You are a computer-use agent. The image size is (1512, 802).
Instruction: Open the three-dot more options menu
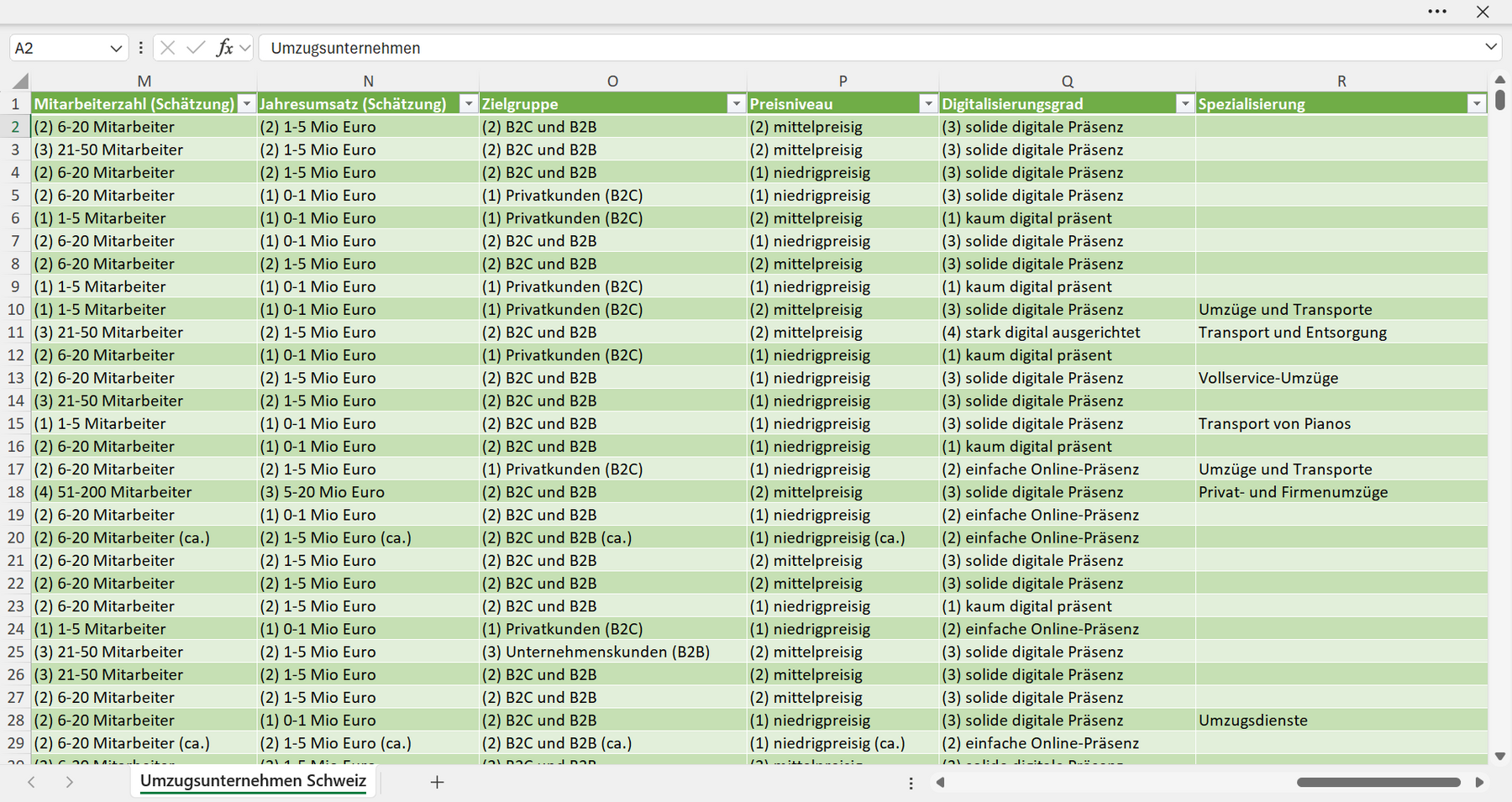click(1437, 12)
